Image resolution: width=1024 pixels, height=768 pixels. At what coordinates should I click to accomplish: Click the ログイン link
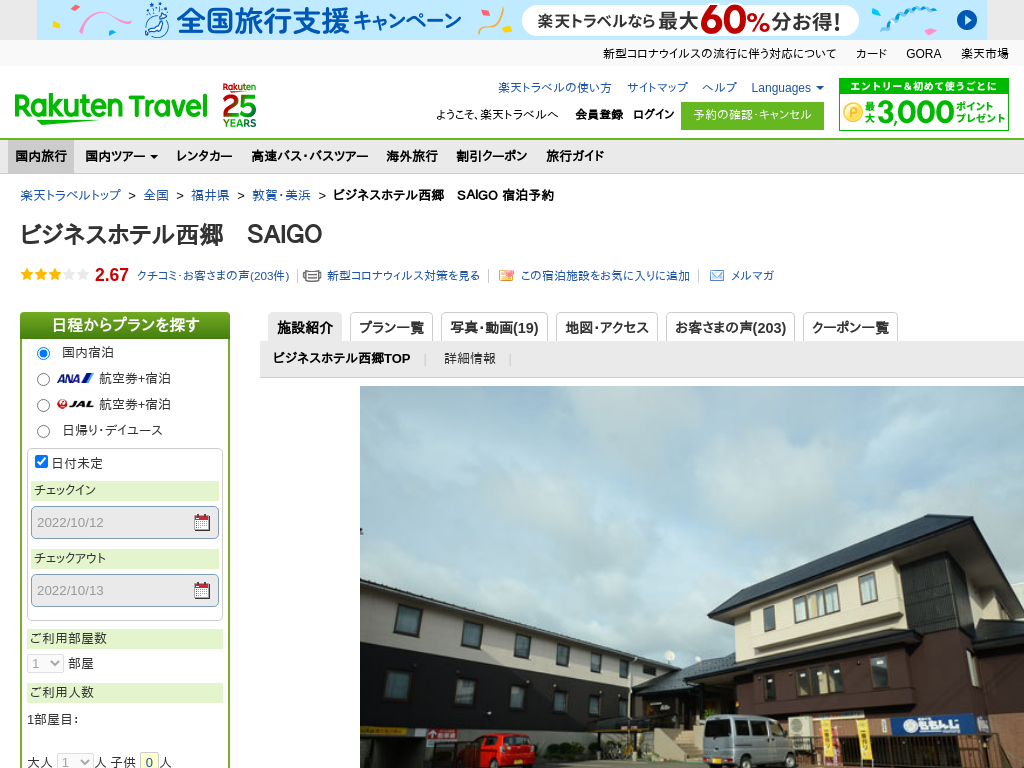654,114
